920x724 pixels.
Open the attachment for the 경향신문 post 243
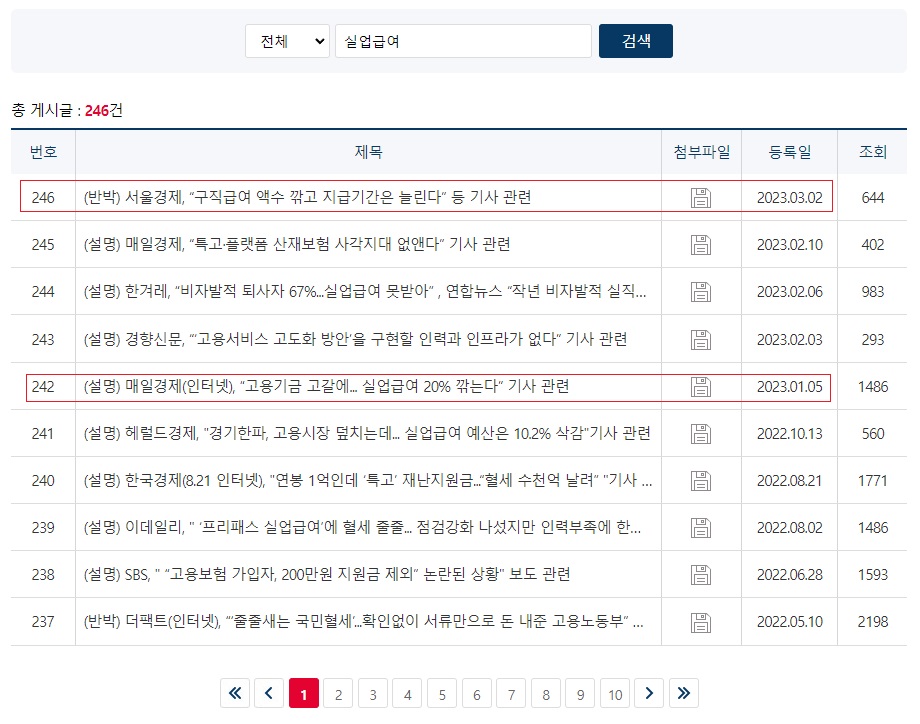click(x=701, y=337)
